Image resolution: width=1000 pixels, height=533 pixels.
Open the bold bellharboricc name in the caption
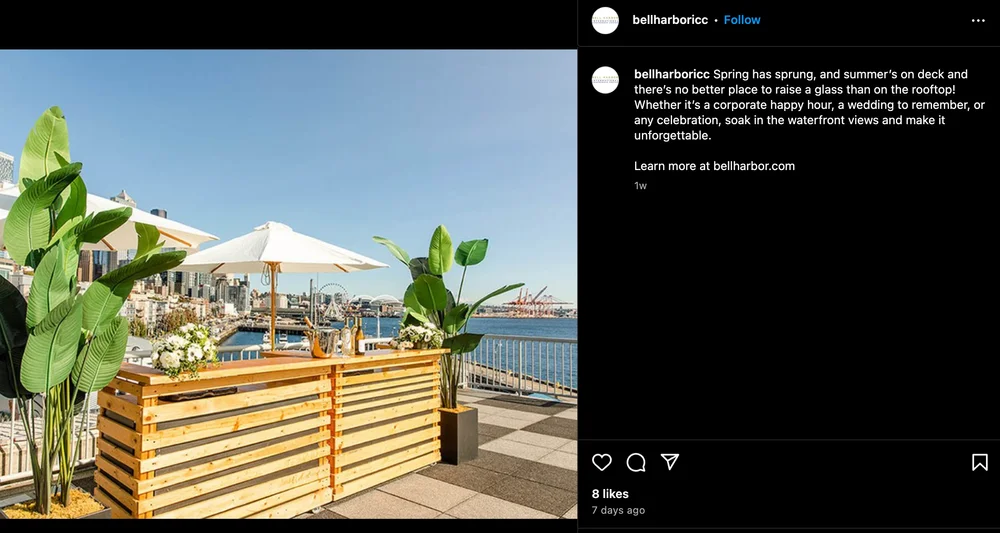pyautogui.click(x=672, y=75)
